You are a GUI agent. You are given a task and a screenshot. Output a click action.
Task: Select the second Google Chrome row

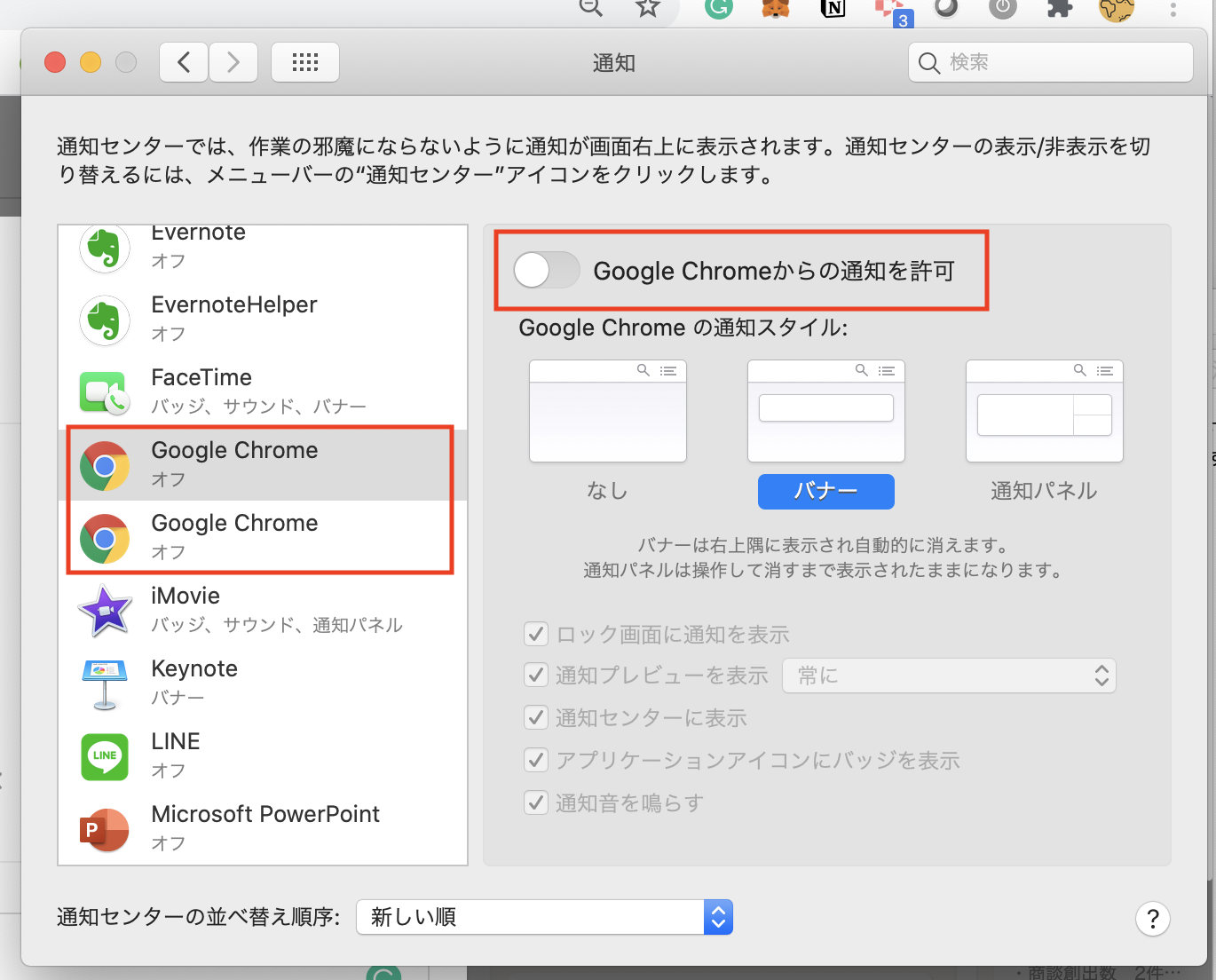(x=263, y=537)
